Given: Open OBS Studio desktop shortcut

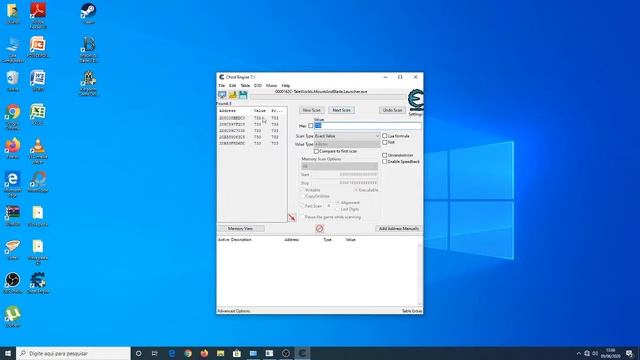Looking at the screenshot, I should pyautogui.click(x=13, y=283).
